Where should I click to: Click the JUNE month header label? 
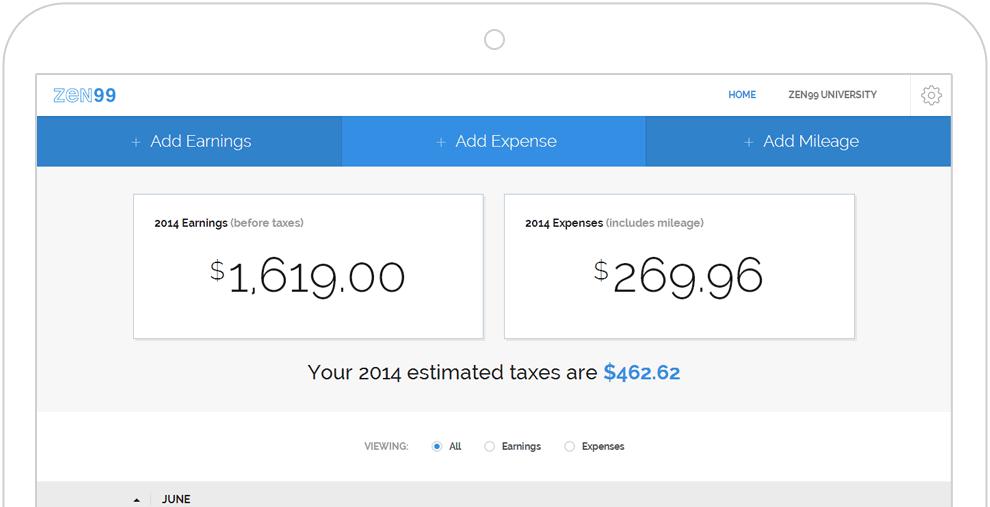[x=176, y=499]
